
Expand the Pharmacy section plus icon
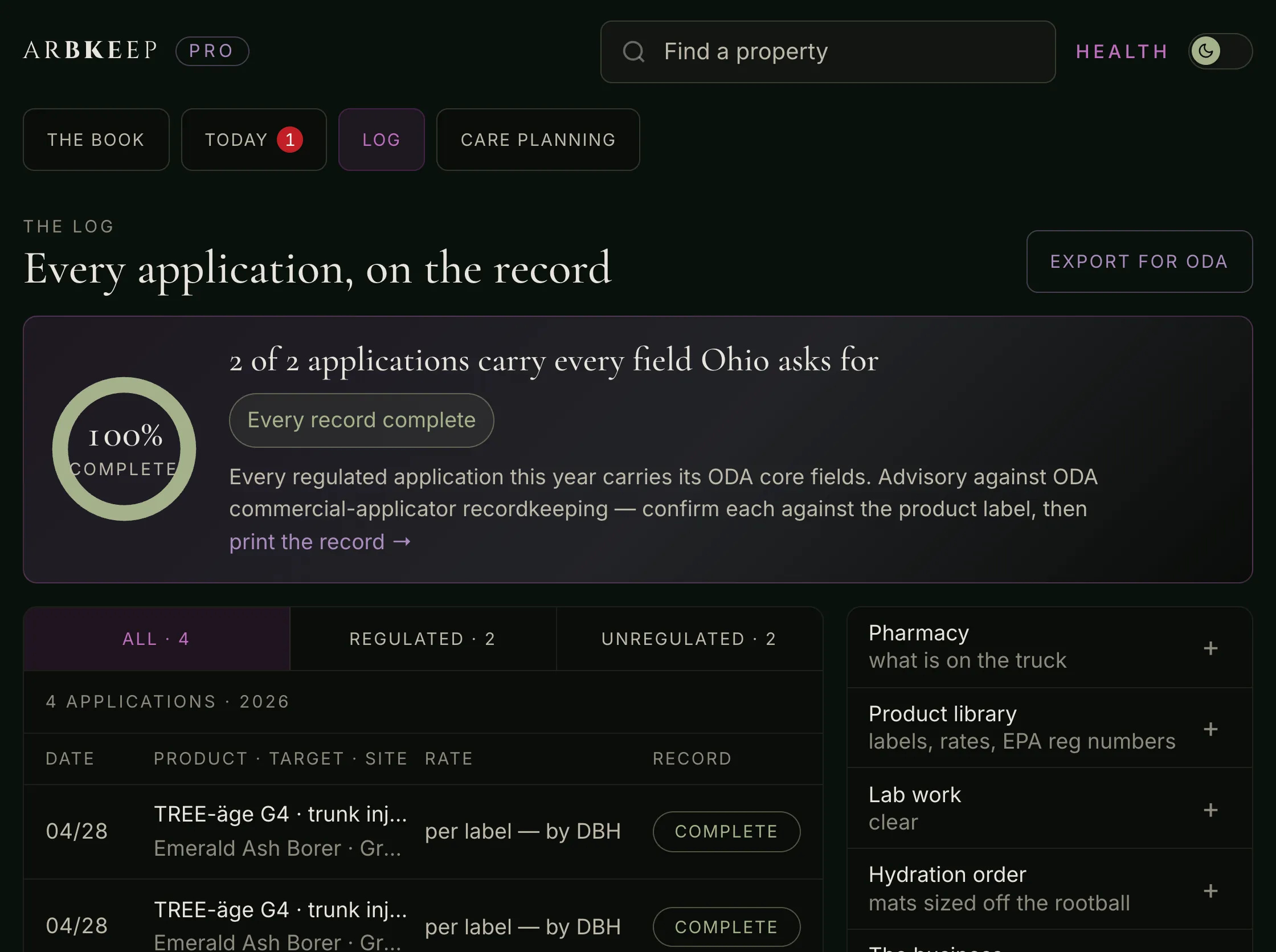pos(1210,648)
